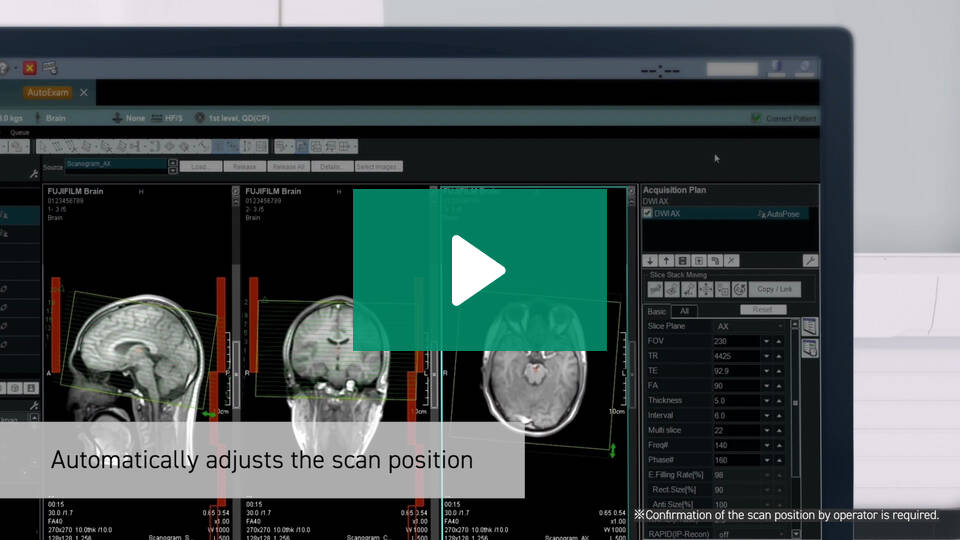Click the Freq# value field 140

click(x=736, y=445)
